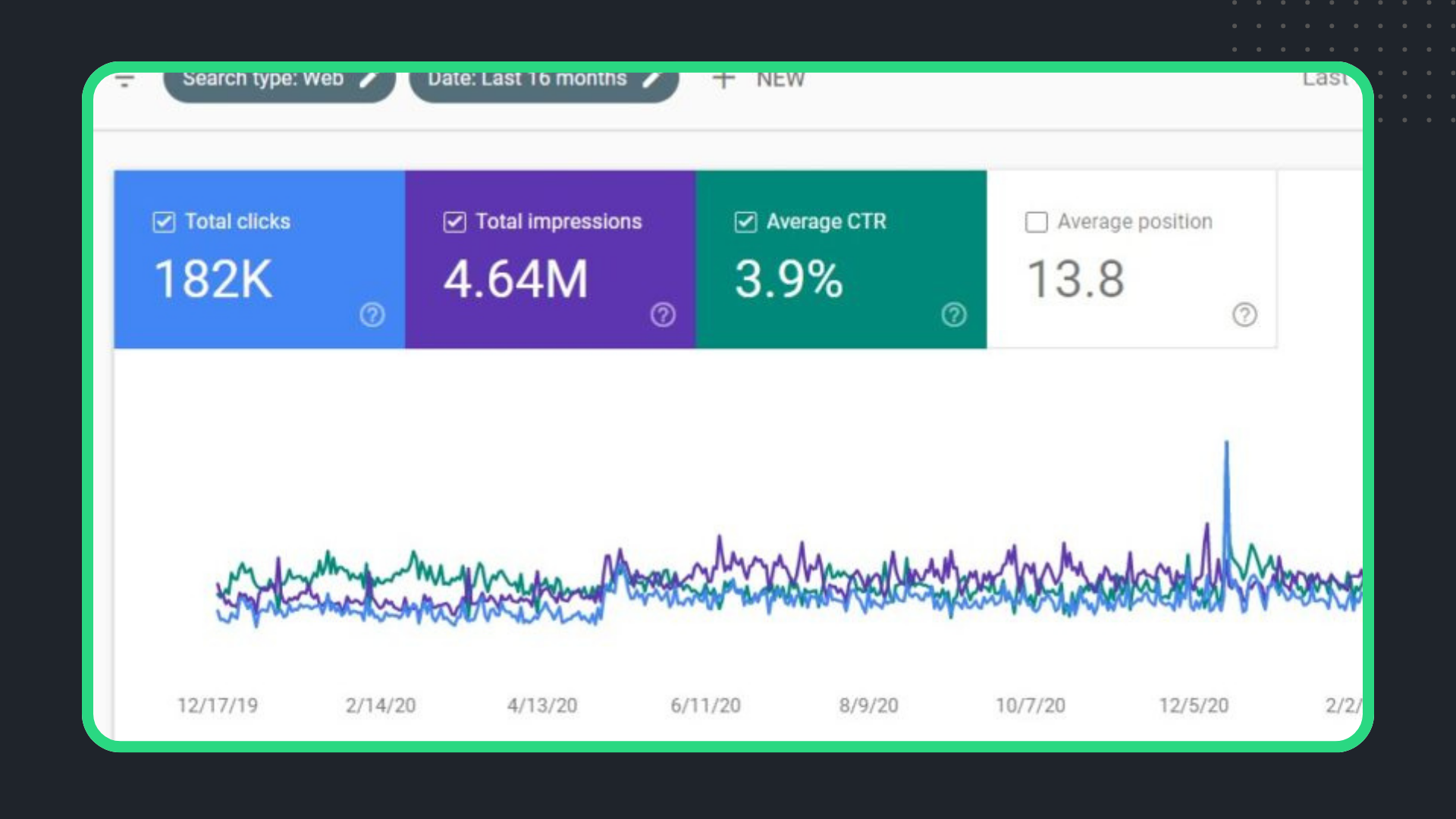
Task: Edit the Search type: Web pencil icon
Action: [369, 79]
